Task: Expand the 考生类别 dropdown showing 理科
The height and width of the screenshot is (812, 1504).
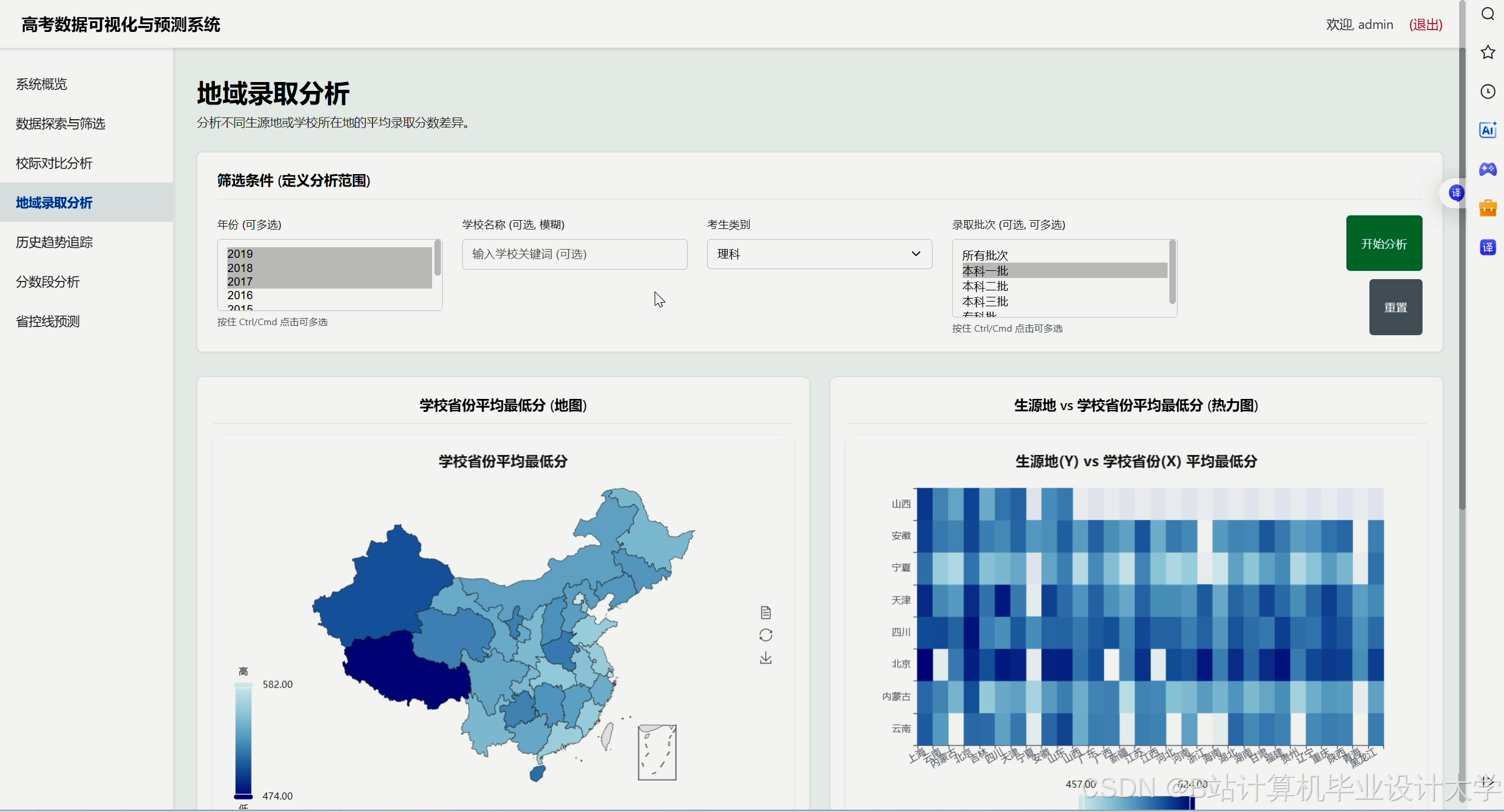Action: 819,254
